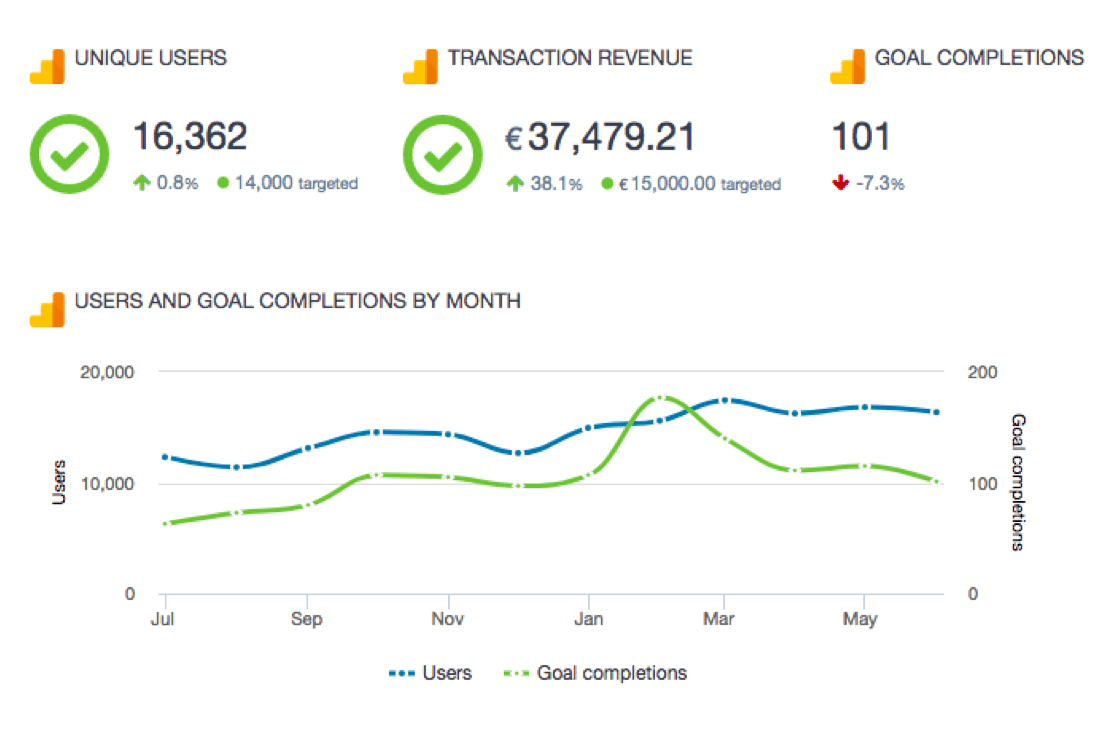Select the €37,479.21 revenue value
This screenshot has width=1112, height=736.
click(x=600, y=138)
